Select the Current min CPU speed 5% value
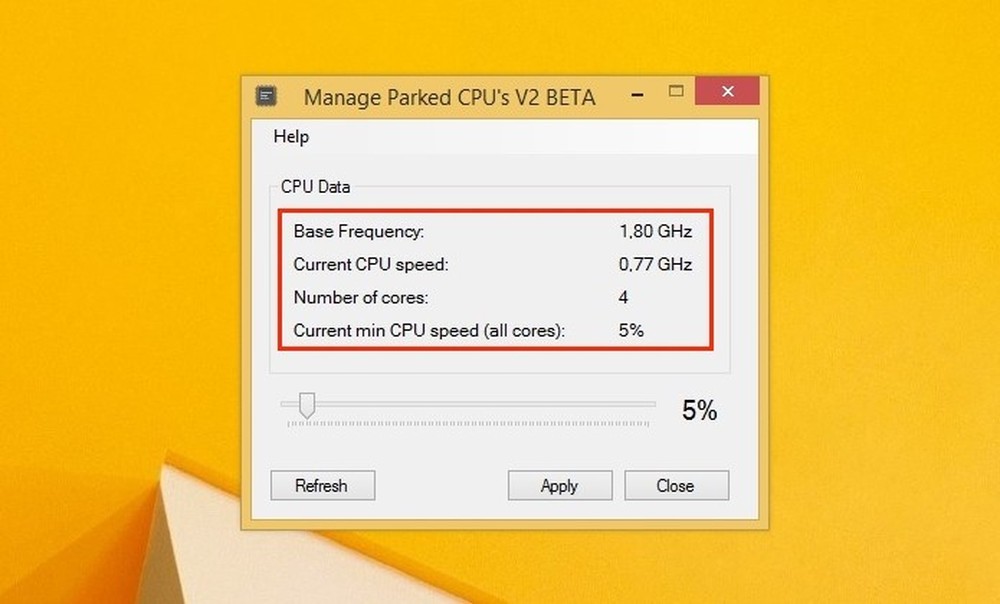 [x=631, y=330]
